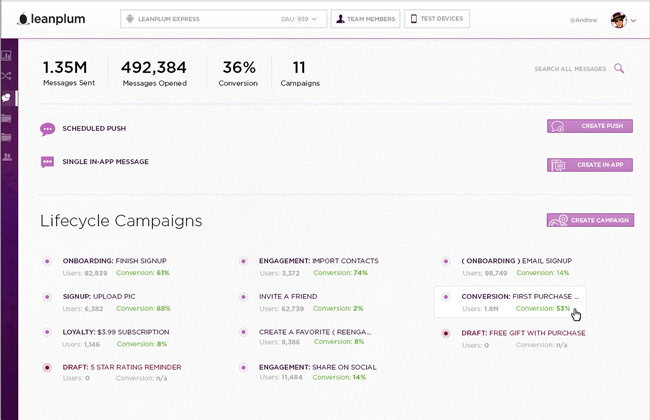The width and height of the screenshot is (650, 420).
Task: Click the Lifecycle Campaigns heading
Action: [x=121, y=221]
